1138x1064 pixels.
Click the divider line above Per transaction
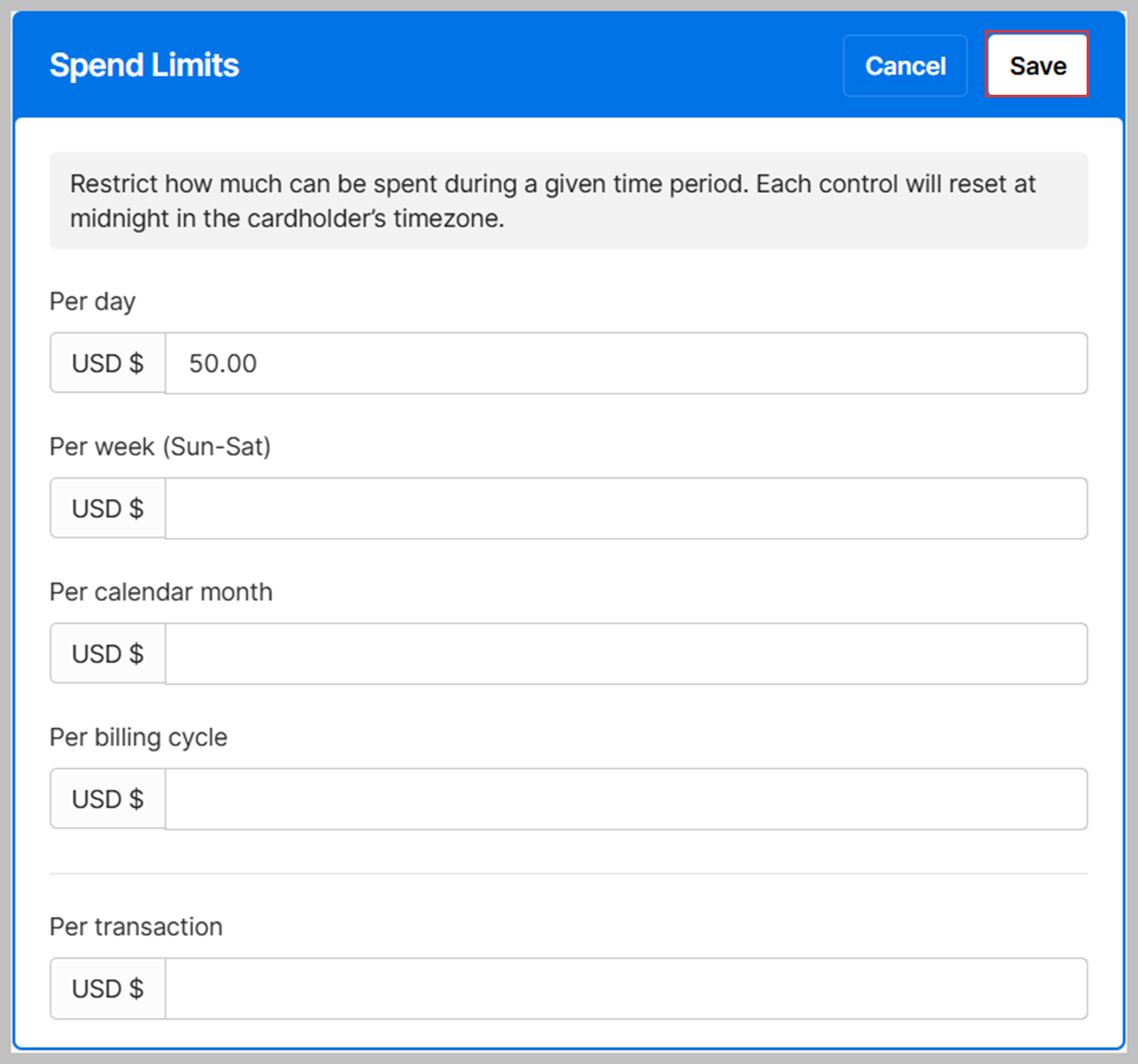568,874
